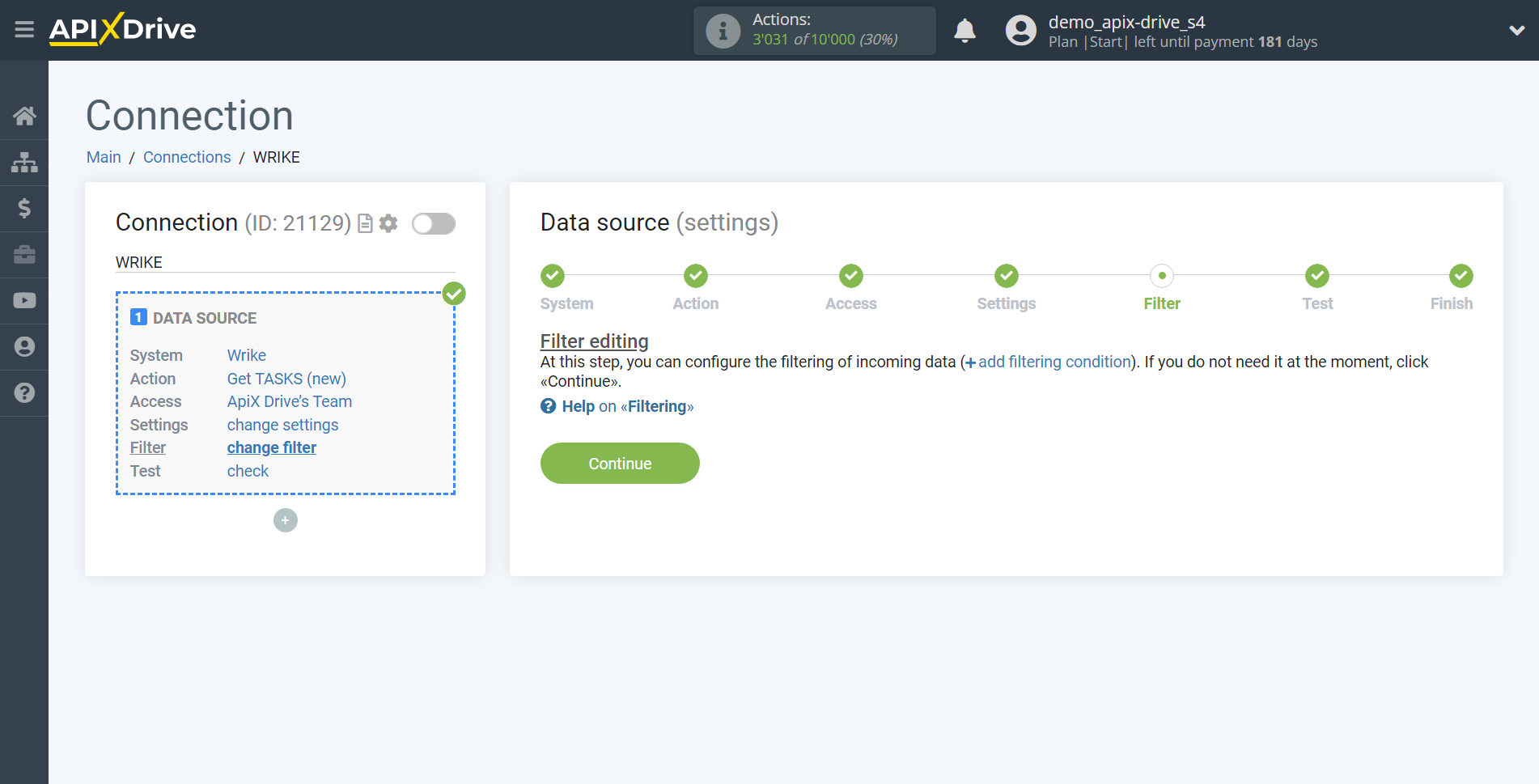Toggle the connection on/off switch
Image resolution: width=1539 pixels, height=784 pixels.
434,223
